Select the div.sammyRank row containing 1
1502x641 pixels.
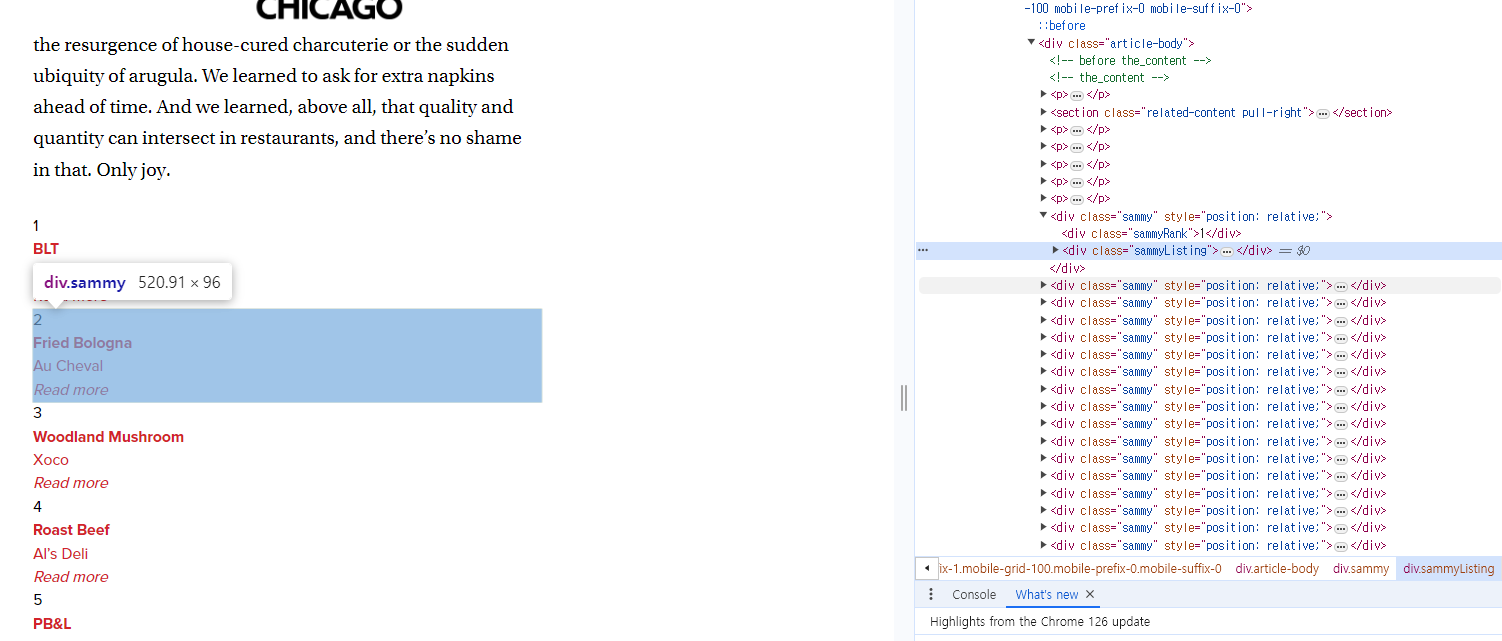[x=1151, y=234]
